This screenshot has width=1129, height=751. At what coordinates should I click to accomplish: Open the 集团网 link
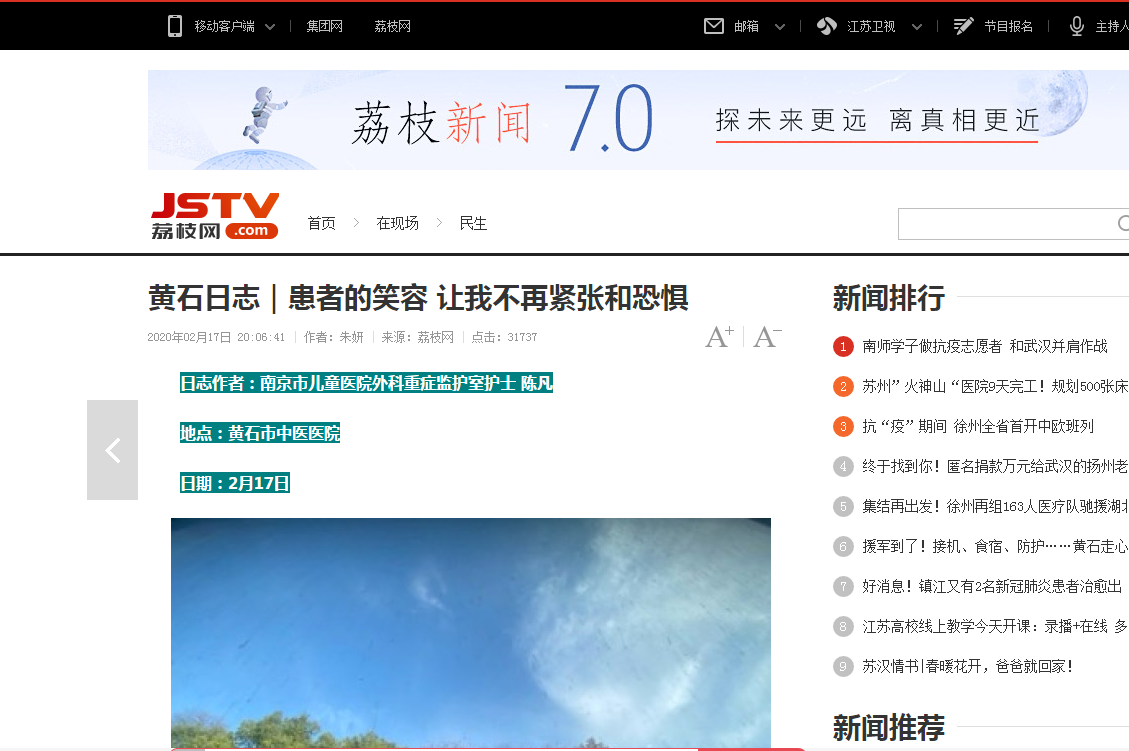(x=323, y=26)
